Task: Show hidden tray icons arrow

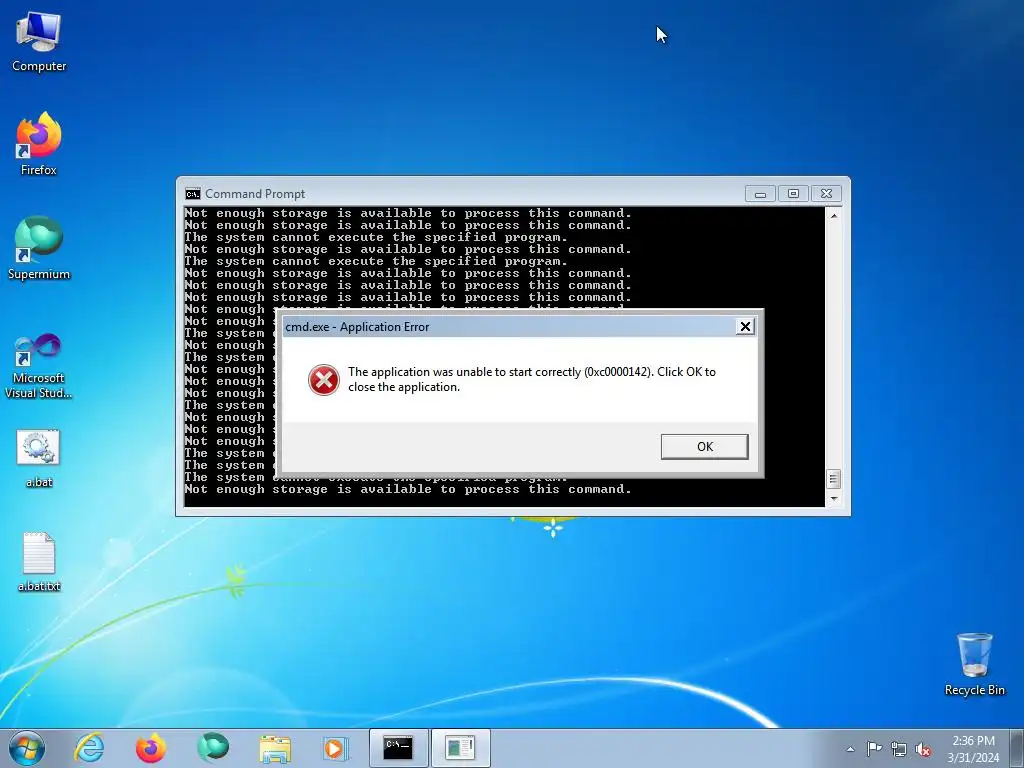Action: (x=850, y=749)
